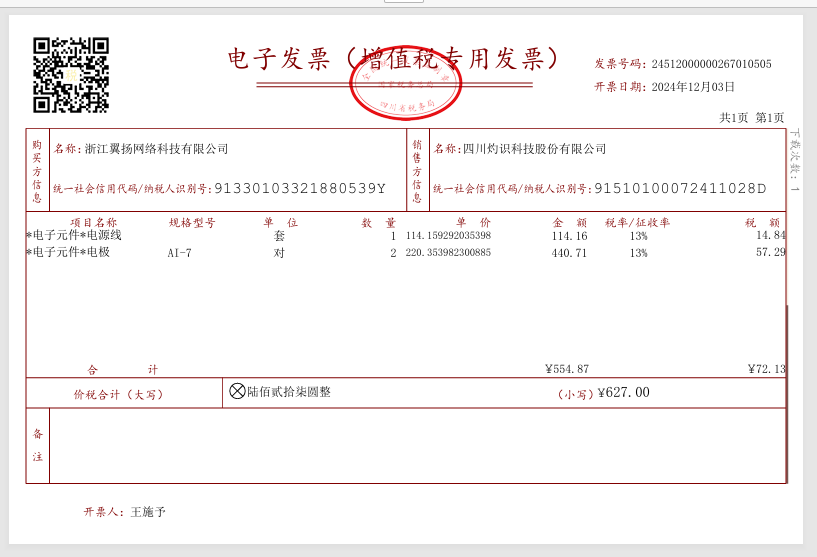Select the item row *电子元件*电极
The height and width of the screenshot is (557, 817).
point(68,253)
